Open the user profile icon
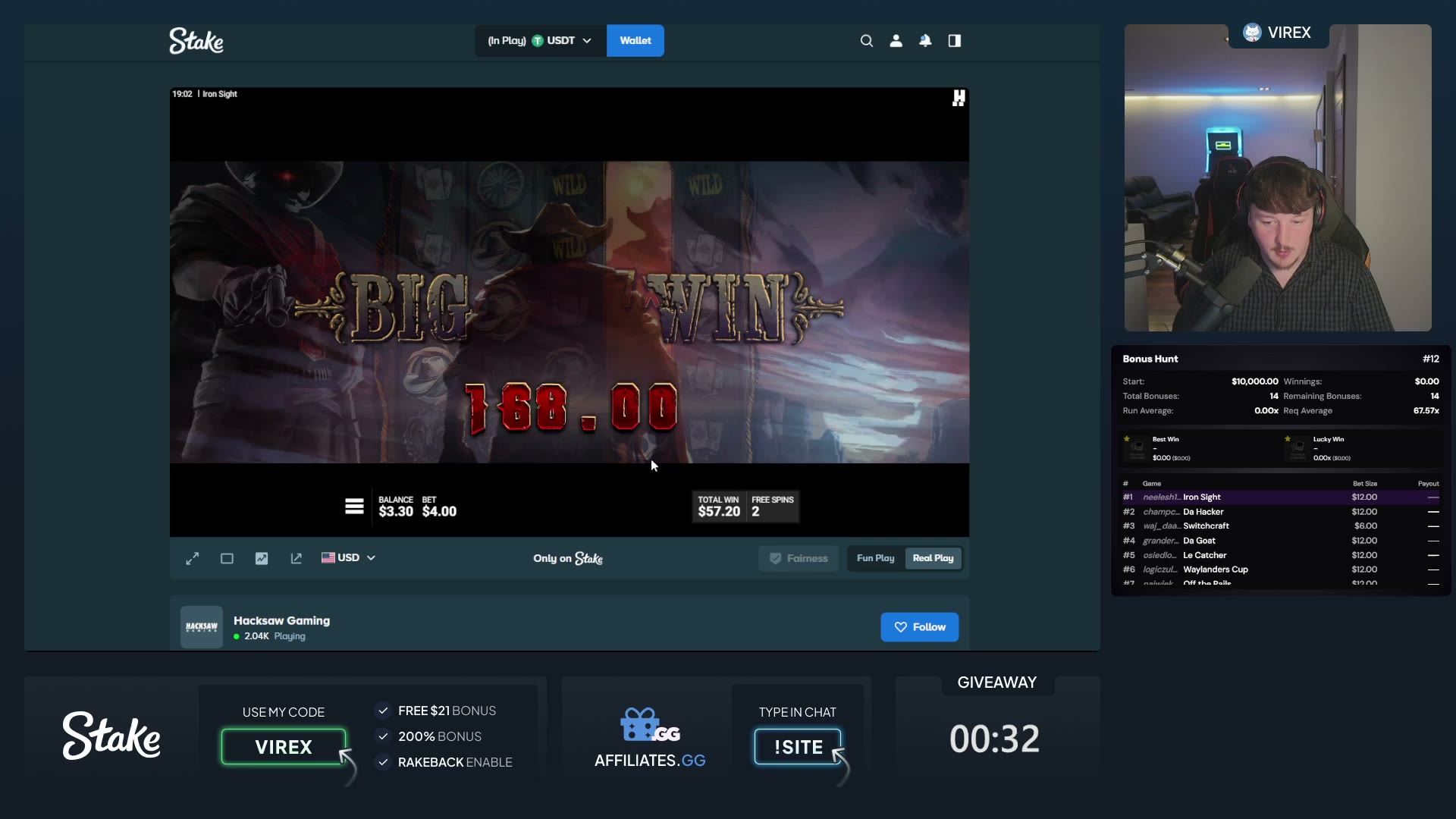Image resolution: width=1456 pixels, height=819 pixels. tap(896, 41)
